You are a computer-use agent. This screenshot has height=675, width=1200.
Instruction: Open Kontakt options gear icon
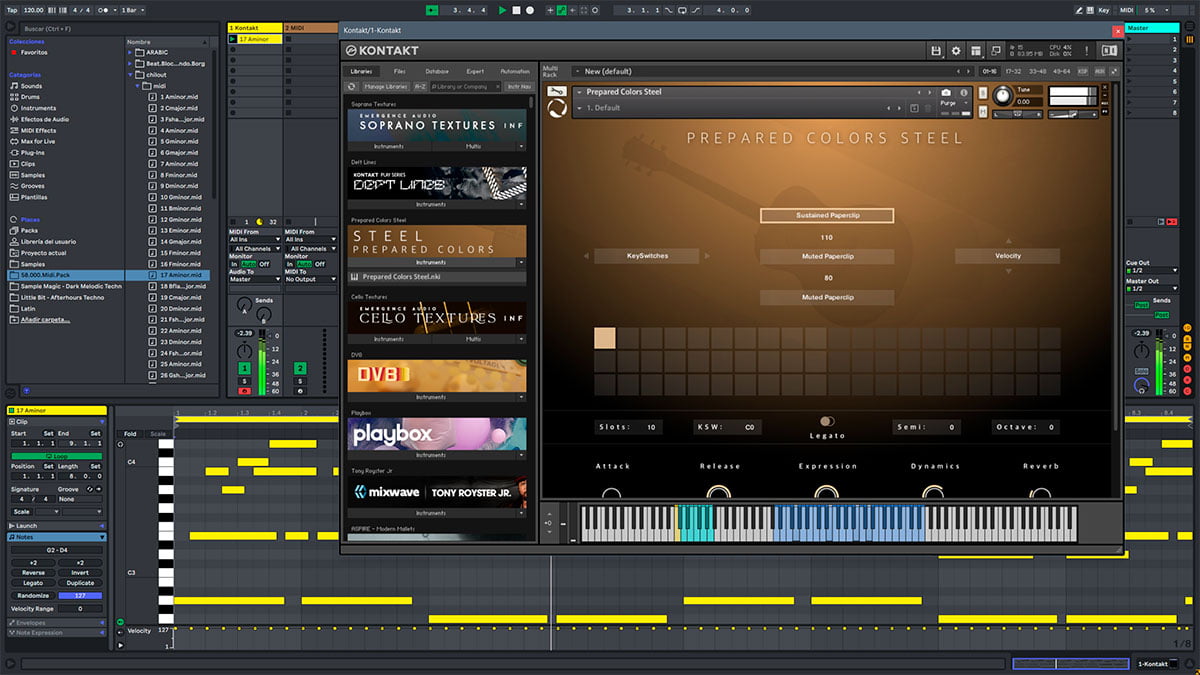(956, 51)
